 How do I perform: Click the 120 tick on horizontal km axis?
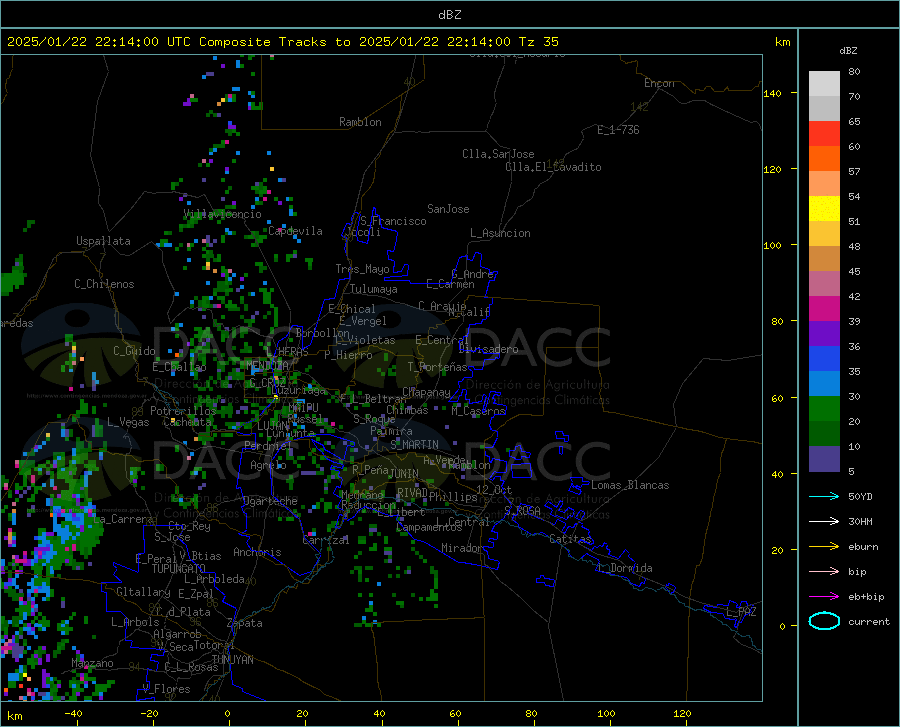(682, 713)
